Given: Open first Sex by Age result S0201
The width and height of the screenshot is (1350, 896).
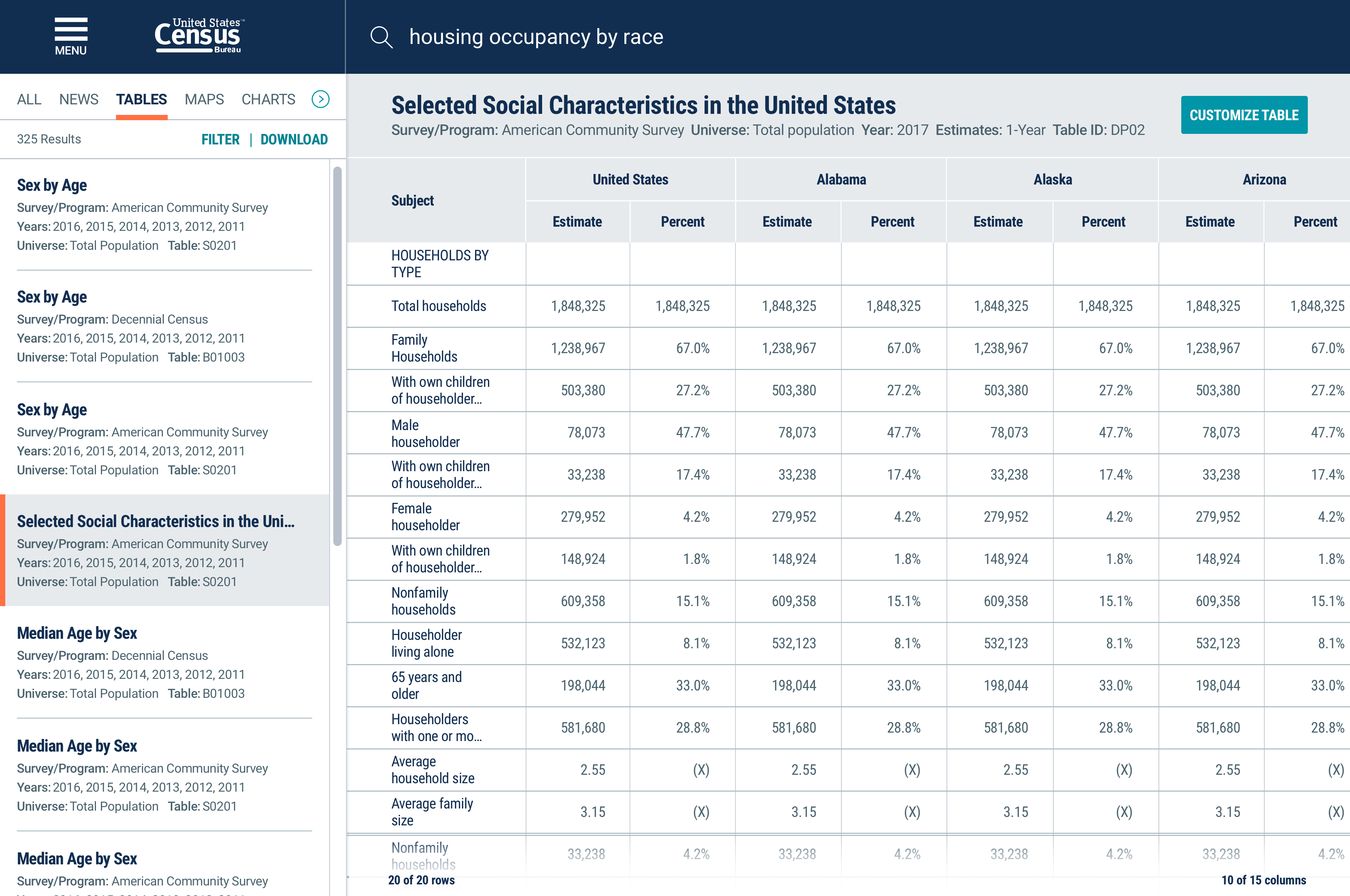Looking at the screenshot, I should click(x=165, y=215).
